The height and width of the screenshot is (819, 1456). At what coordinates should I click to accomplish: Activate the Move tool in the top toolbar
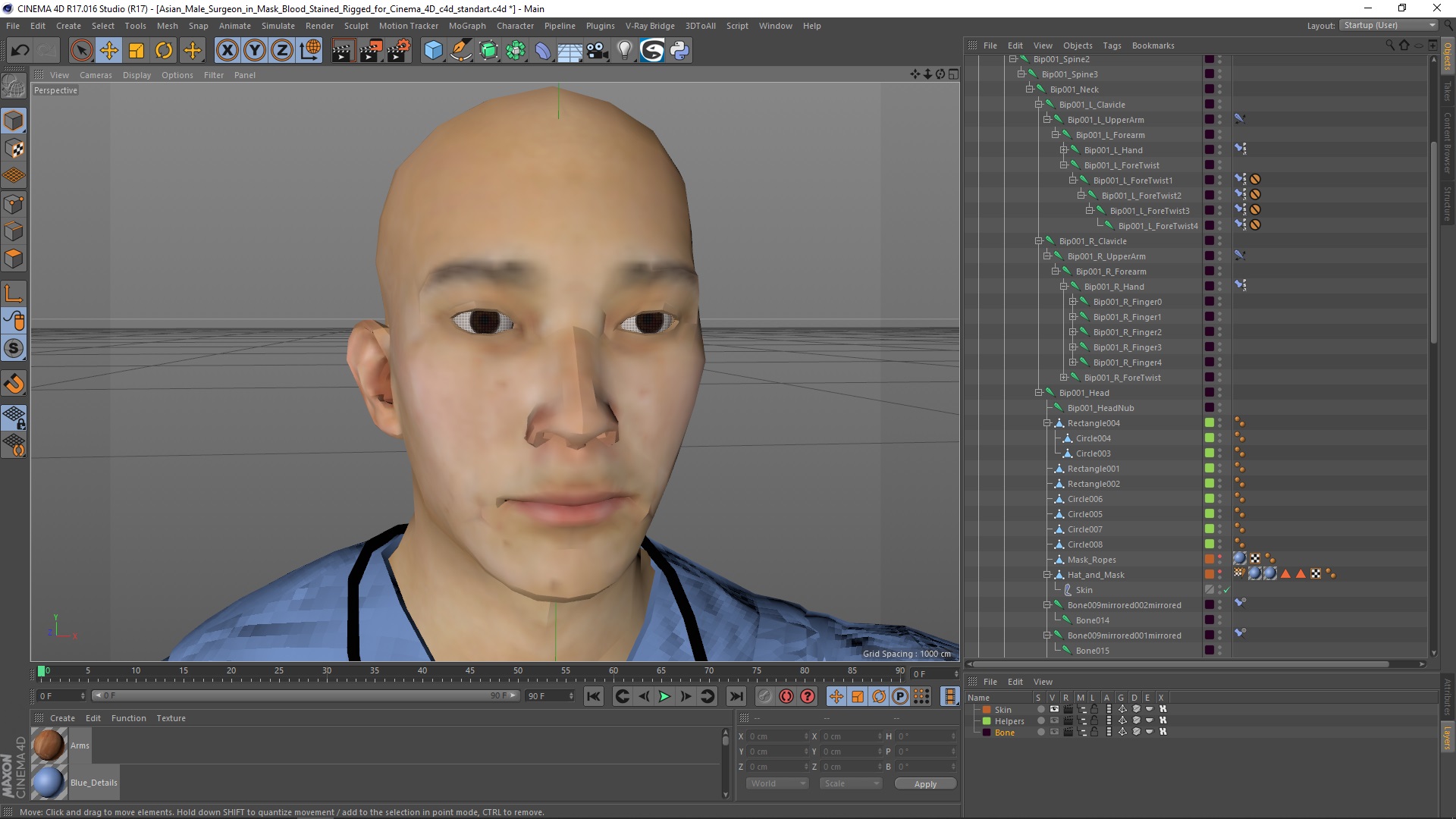click(x=109, y=51)
